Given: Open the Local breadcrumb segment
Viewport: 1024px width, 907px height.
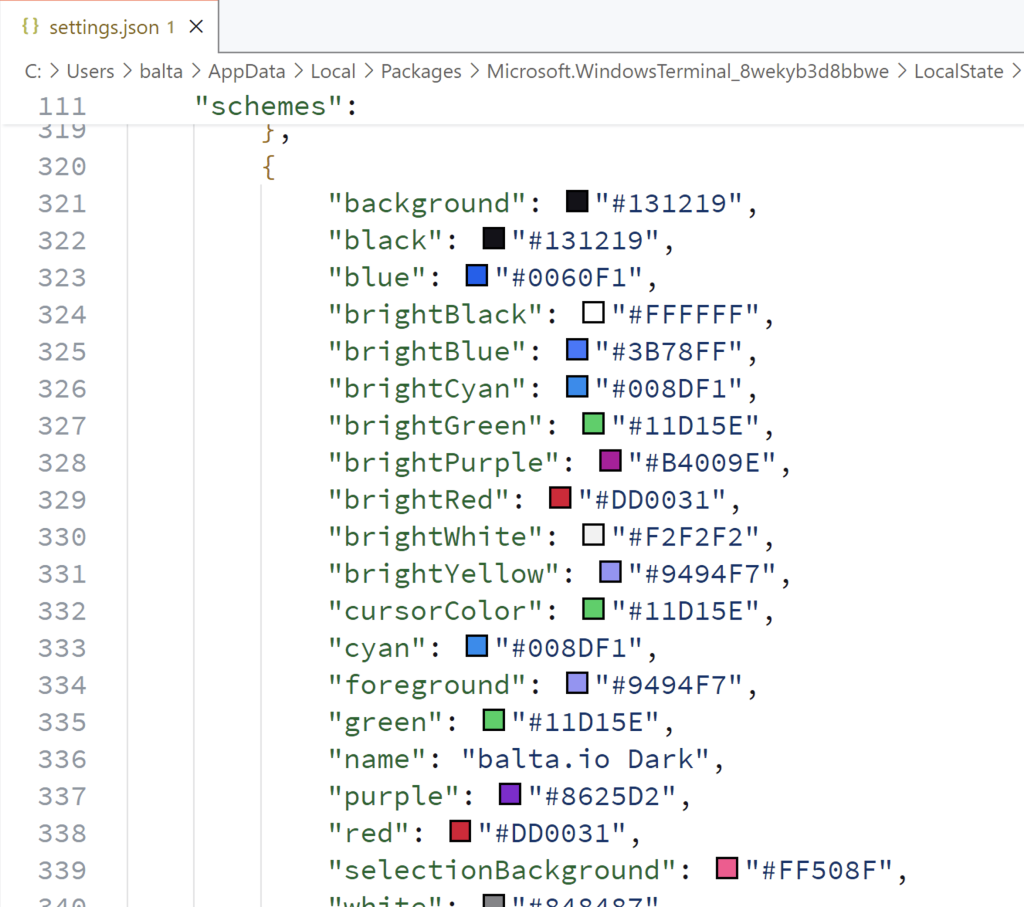Looking at the screenshot, I should tap(332, 71).
